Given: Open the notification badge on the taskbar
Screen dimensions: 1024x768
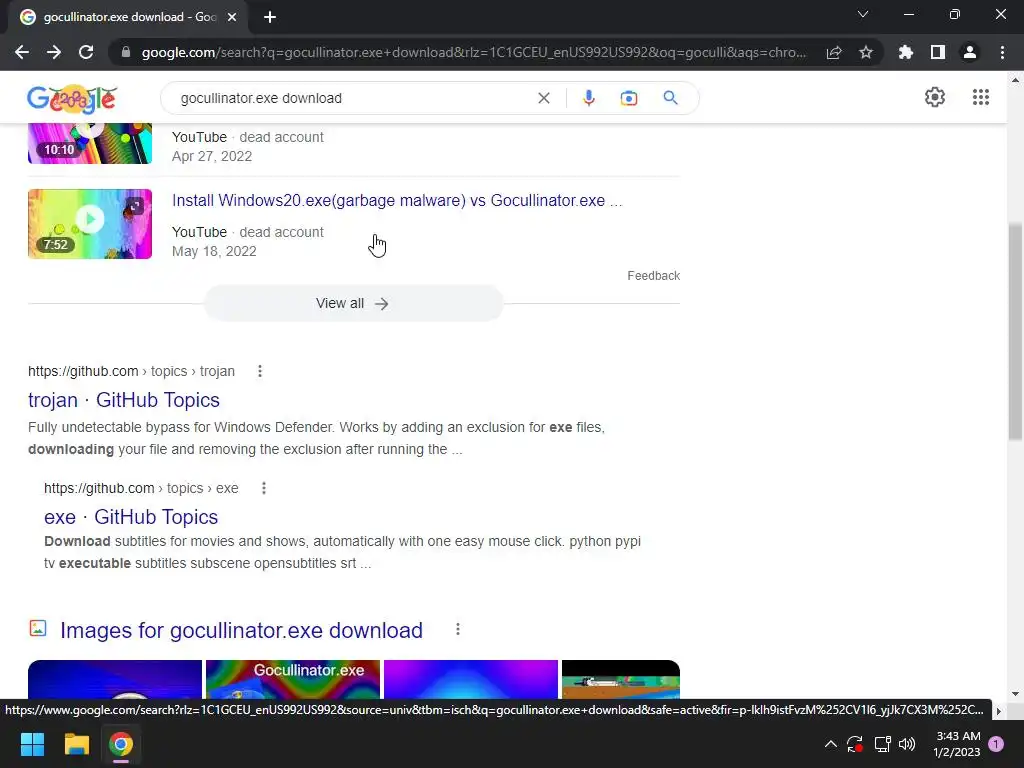Looking at the screenshot, I should coord(996,744).
